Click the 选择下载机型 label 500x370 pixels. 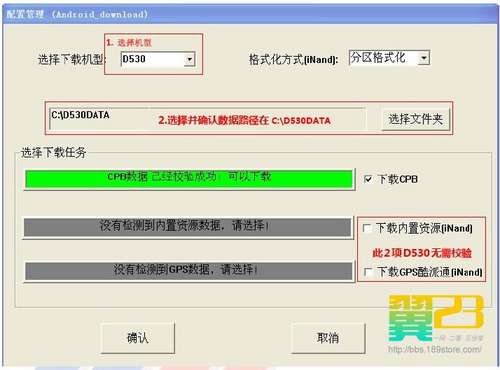(72, 60)
